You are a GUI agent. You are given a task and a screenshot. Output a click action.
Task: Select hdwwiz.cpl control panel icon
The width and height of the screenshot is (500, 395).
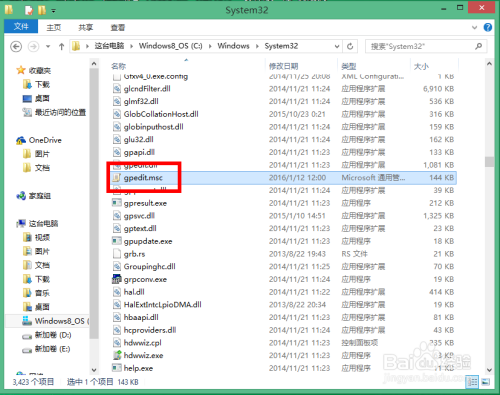point(116,343)
